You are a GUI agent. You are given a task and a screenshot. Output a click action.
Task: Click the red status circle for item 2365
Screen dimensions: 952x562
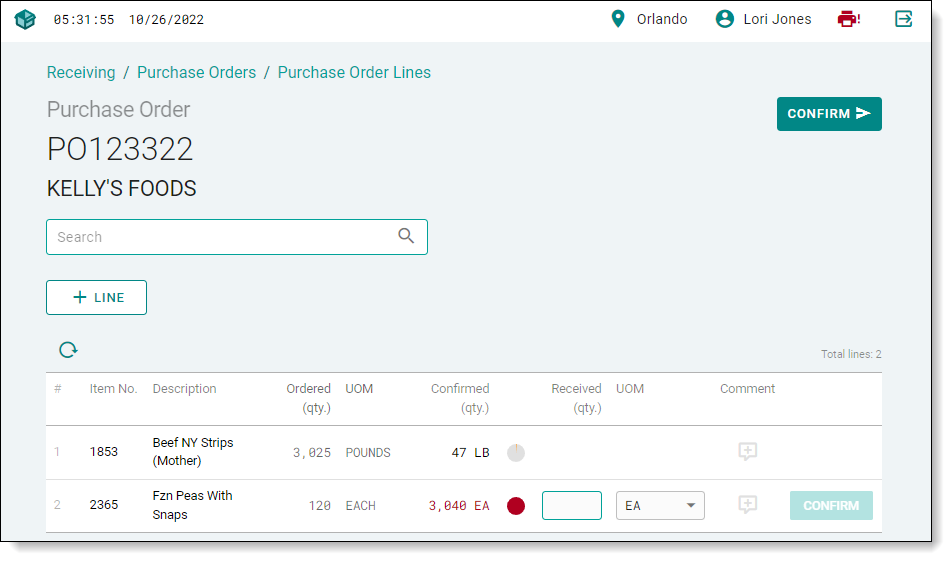[516, 506]
